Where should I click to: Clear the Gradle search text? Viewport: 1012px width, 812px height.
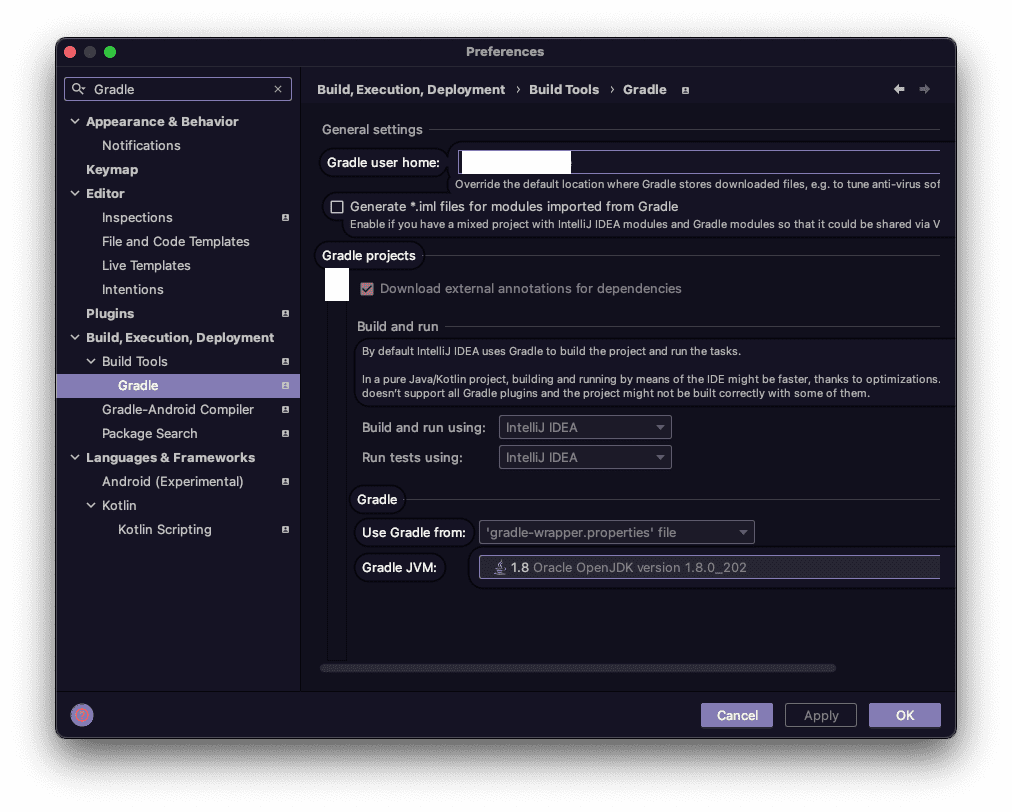tap(278, 89)
